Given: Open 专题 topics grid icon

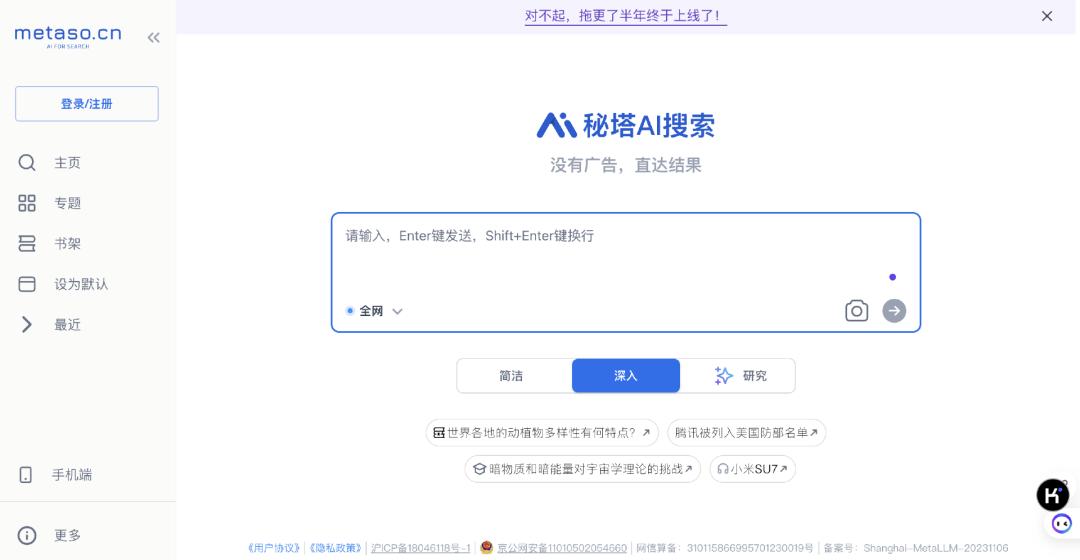Looking at the screenshot, I should [x=27, y=203].
